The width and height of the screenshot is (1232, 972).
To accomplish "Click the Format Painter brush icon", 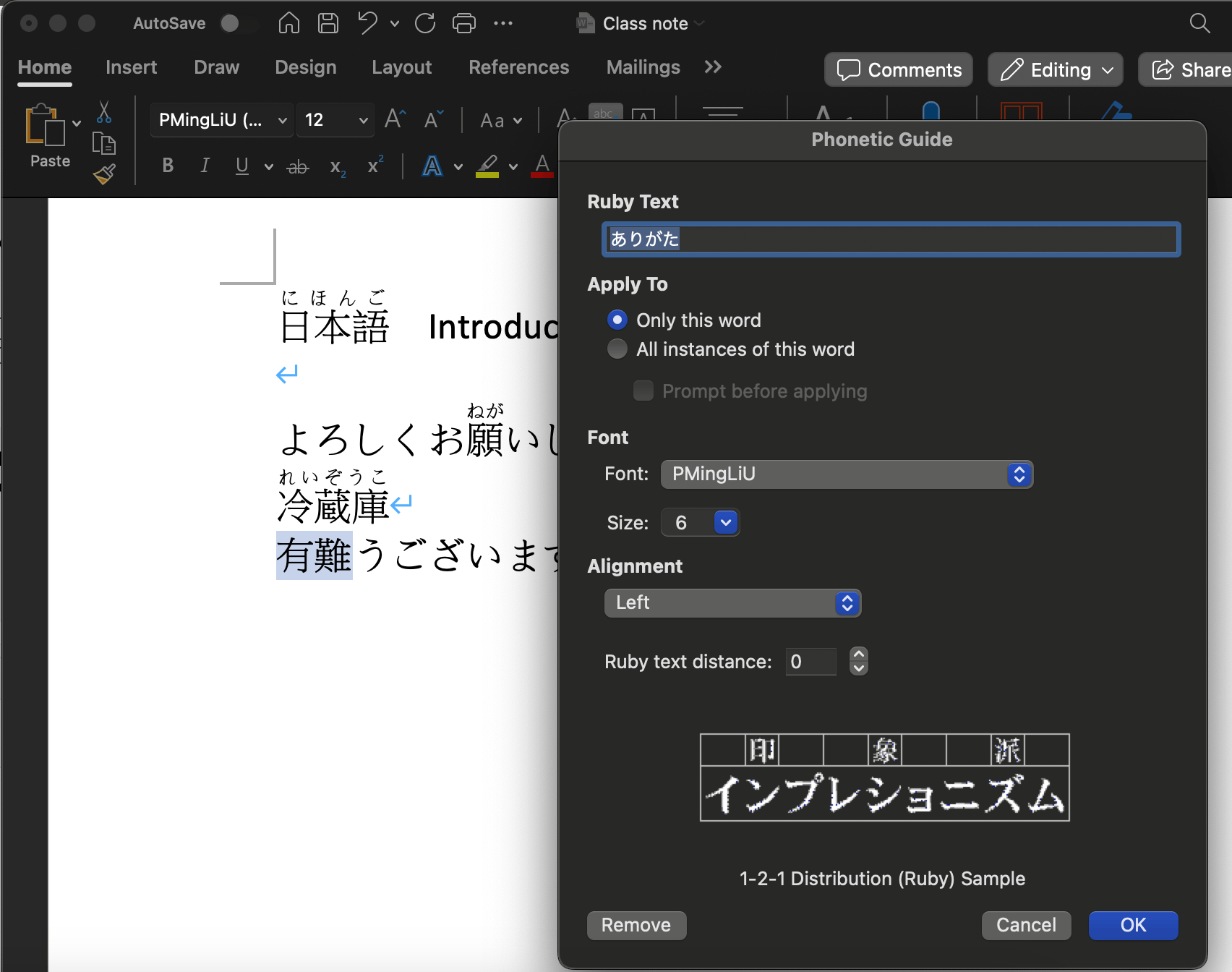I will coord(104,174).
